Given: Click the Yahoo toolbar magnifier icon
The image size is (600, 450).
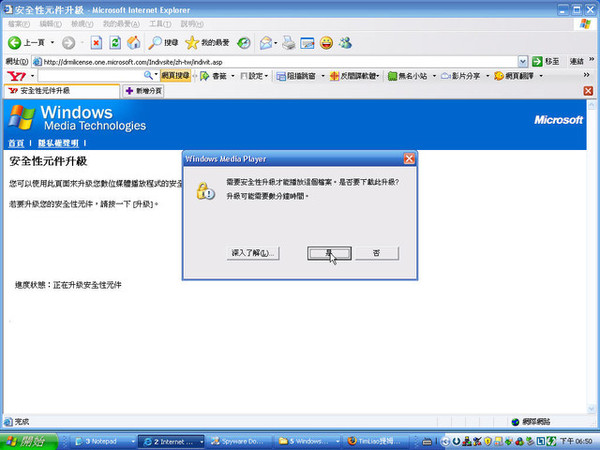Looking at the screenshot, I should click(x=148, y=75).
